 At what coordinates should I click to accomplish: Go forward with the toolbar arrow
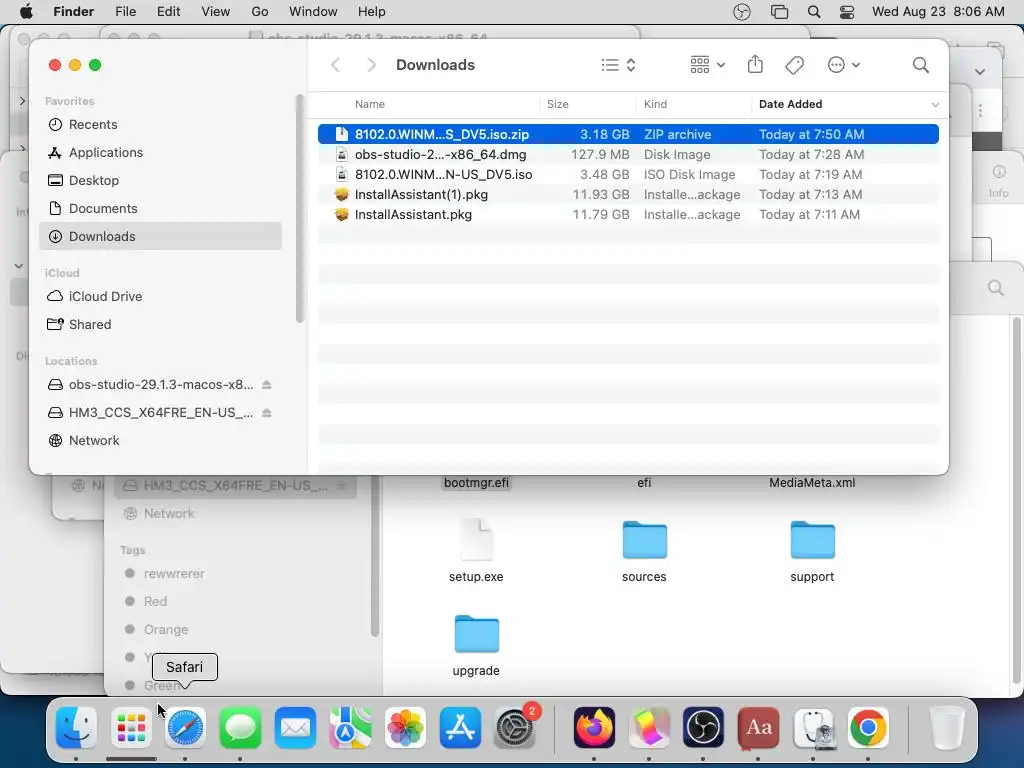371,65
